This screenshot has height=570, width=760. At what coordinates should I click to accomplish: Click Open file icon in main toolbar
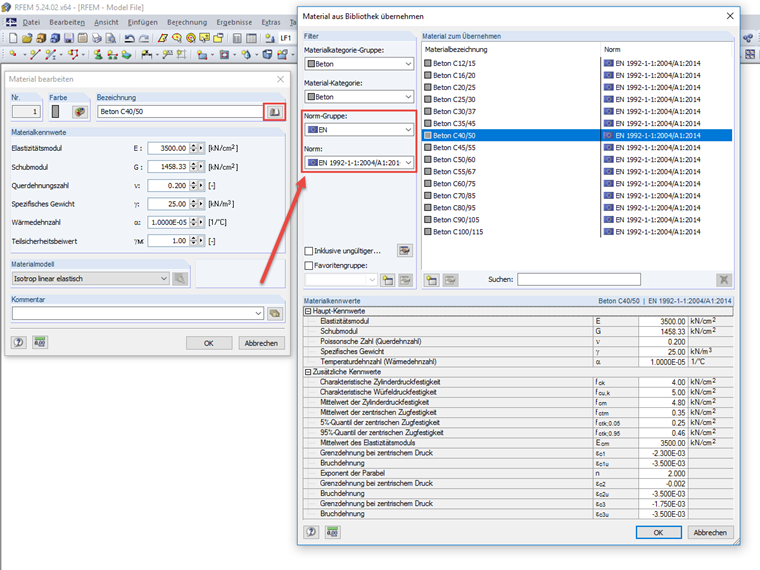[27, 38]
